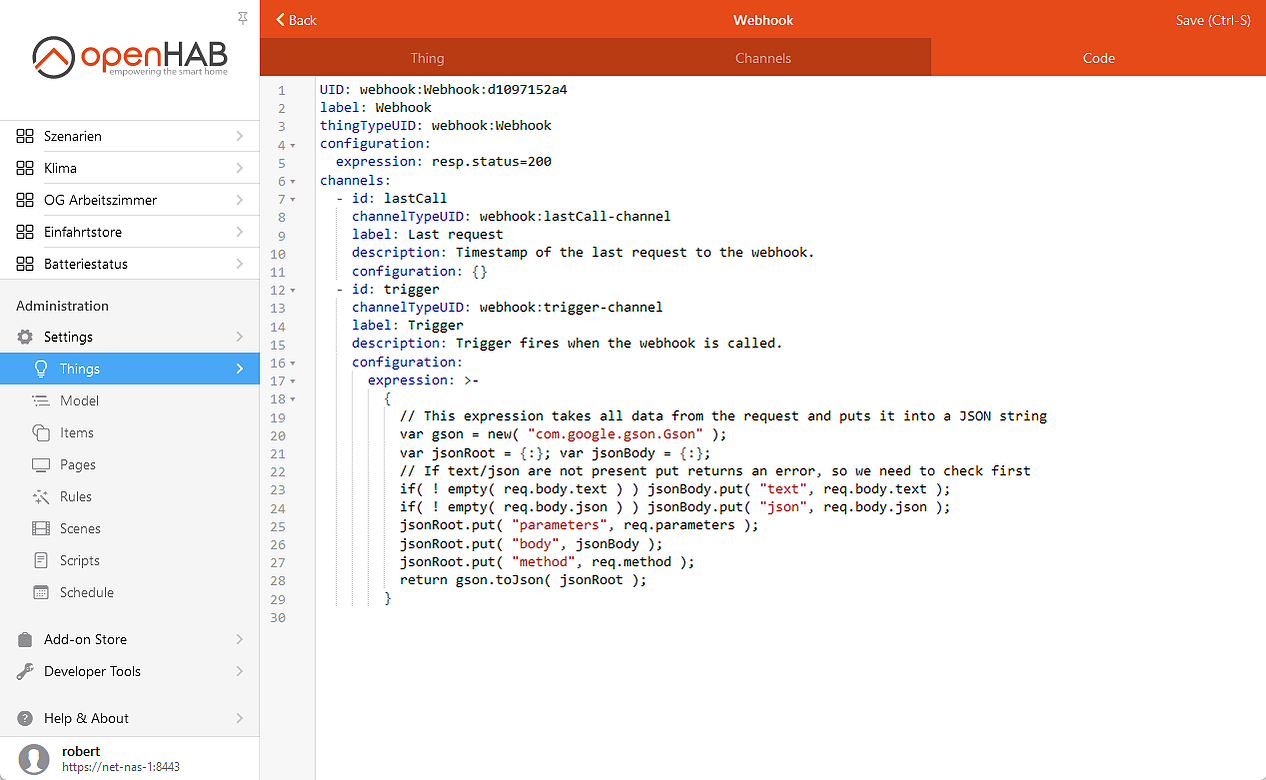1266x780 pixels.
Task: Expand the OG Arbeitszimmer chevron
Action: point(240,200)
